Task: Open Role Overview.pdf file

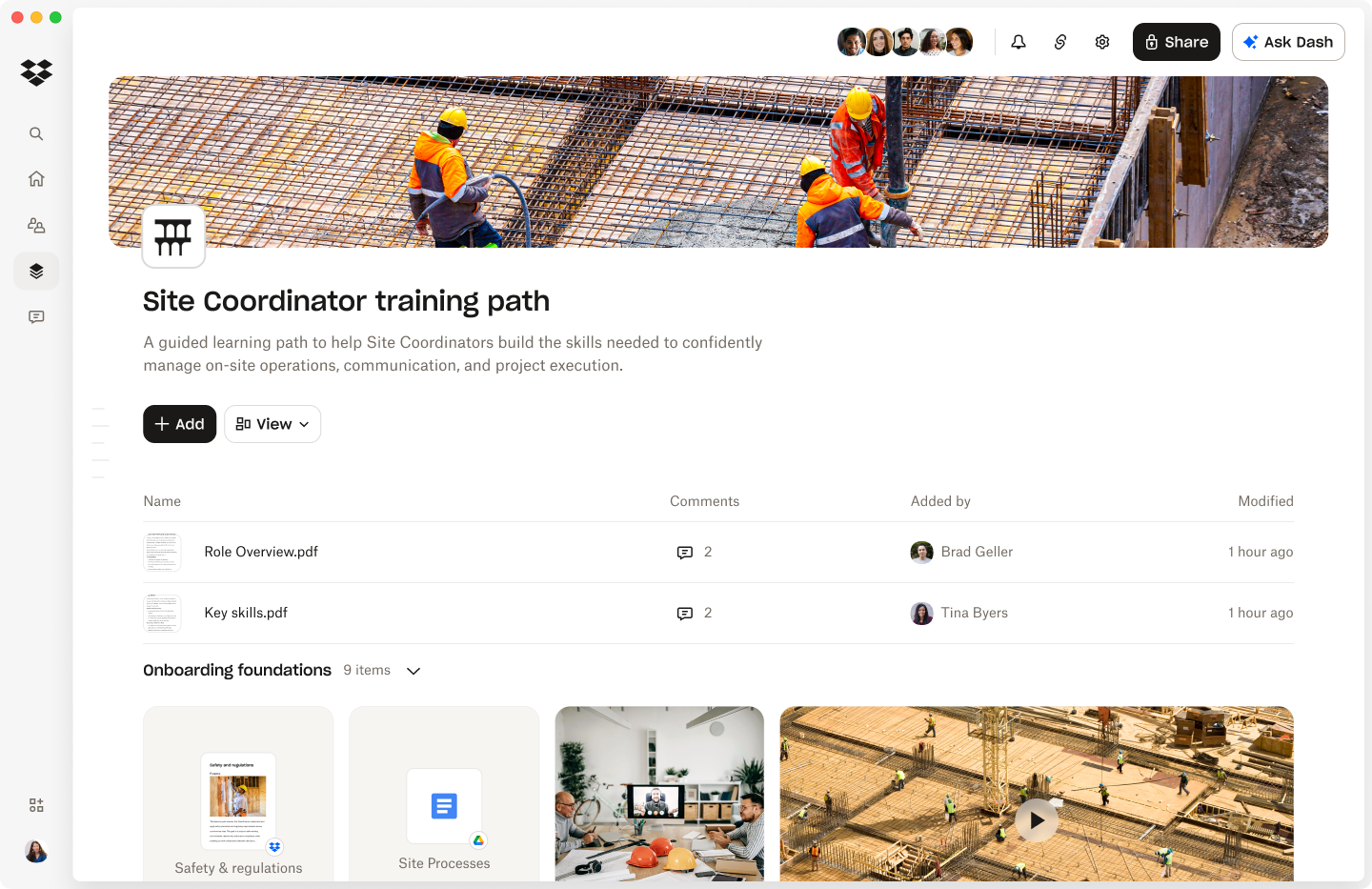Action: tap(261, 552)
